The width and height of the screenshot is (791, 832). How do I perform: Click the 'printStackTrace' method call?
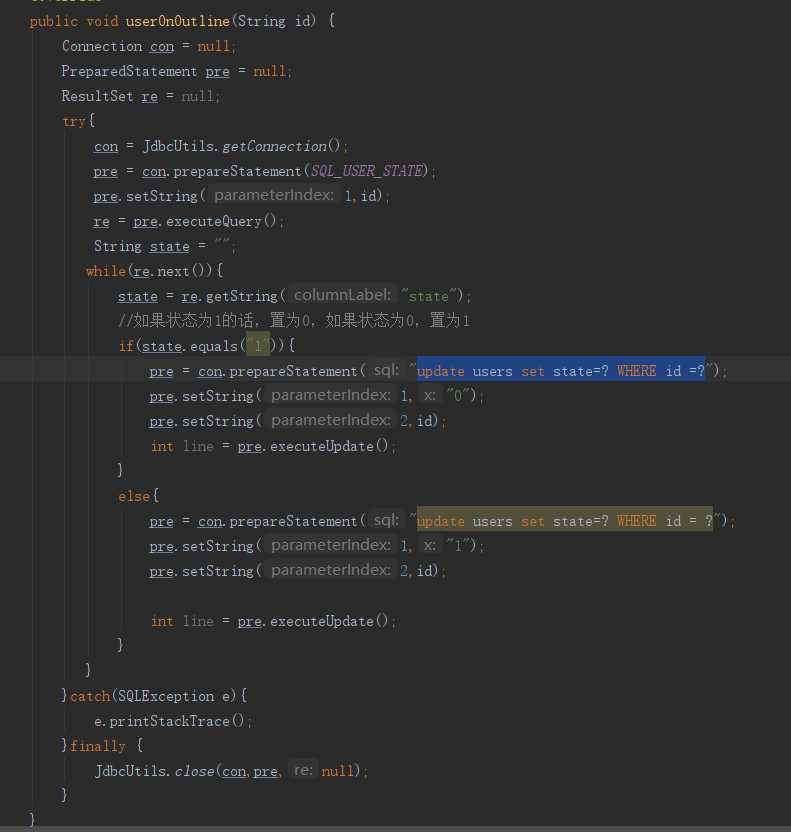[x=169, y=721]
